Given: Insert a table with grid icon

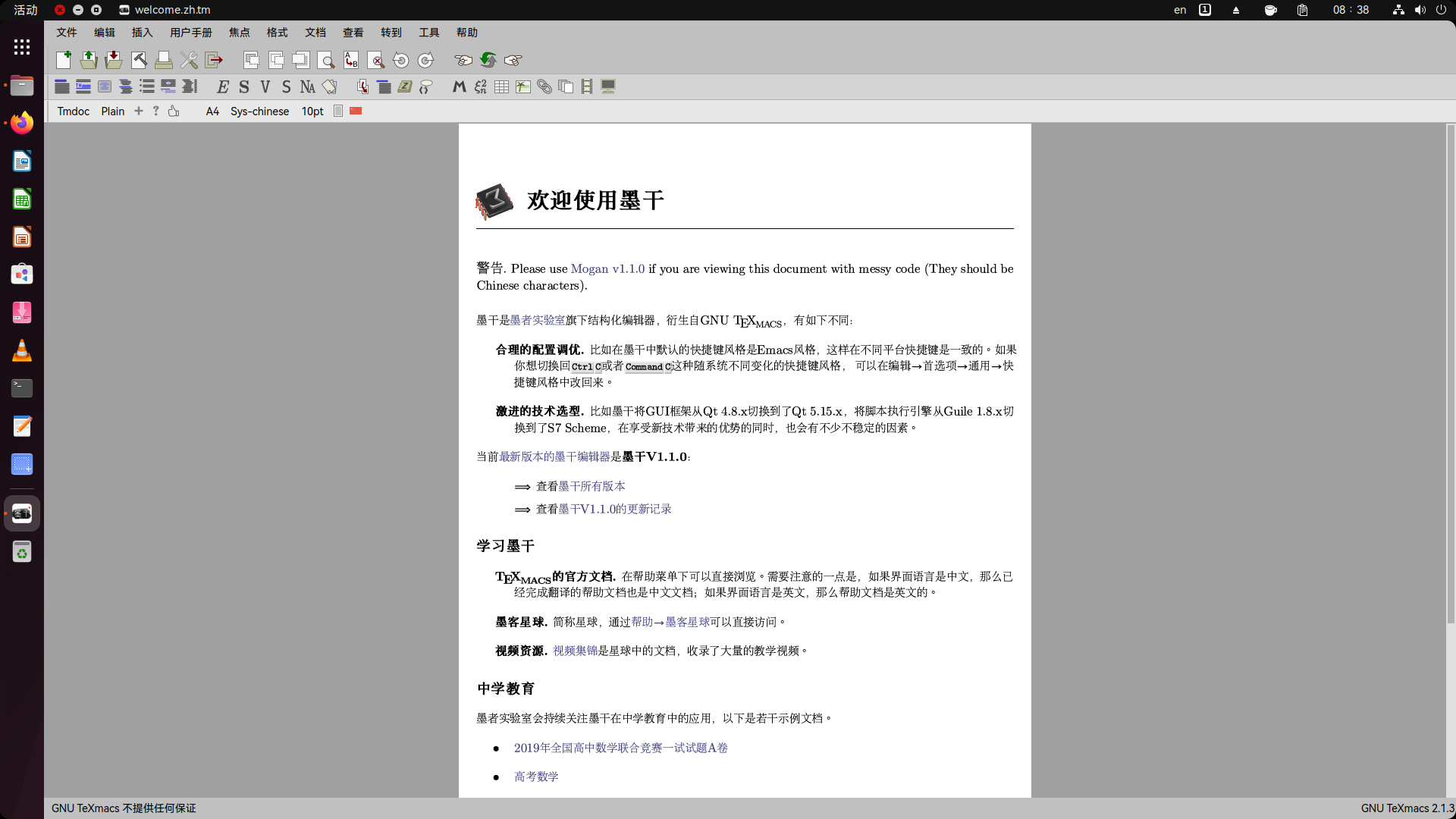Looking at the screenshot, I should 501,86.
